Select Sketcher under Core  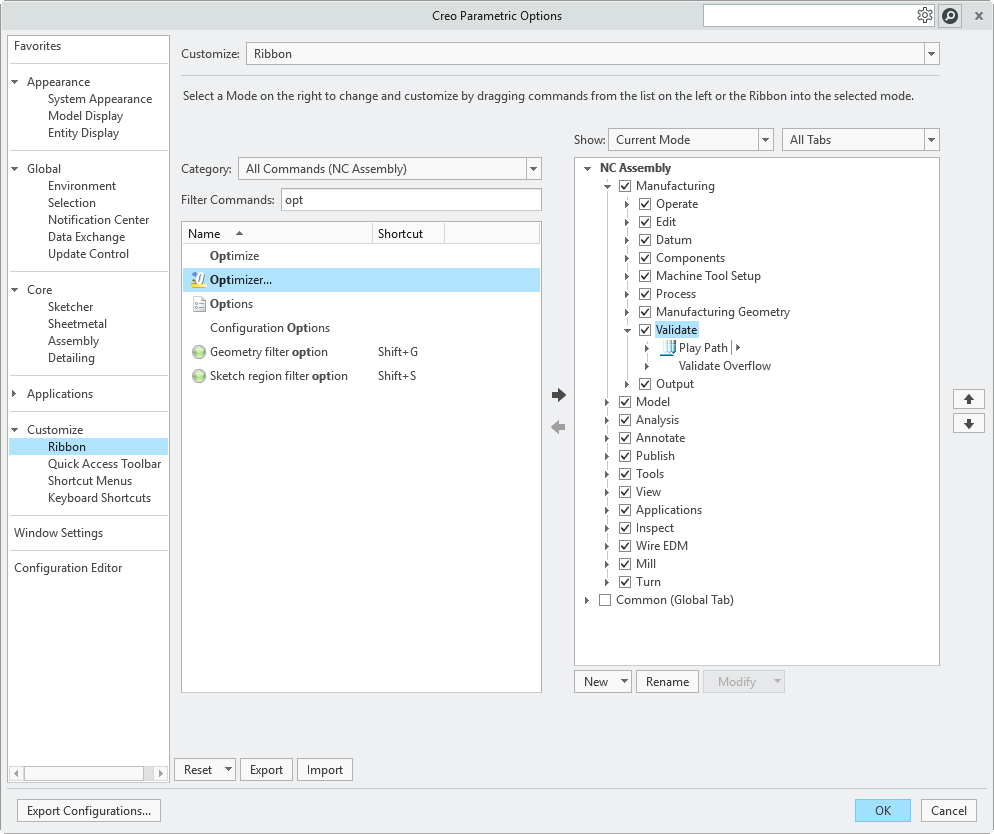pyautogui.click(x=70, y=306)
